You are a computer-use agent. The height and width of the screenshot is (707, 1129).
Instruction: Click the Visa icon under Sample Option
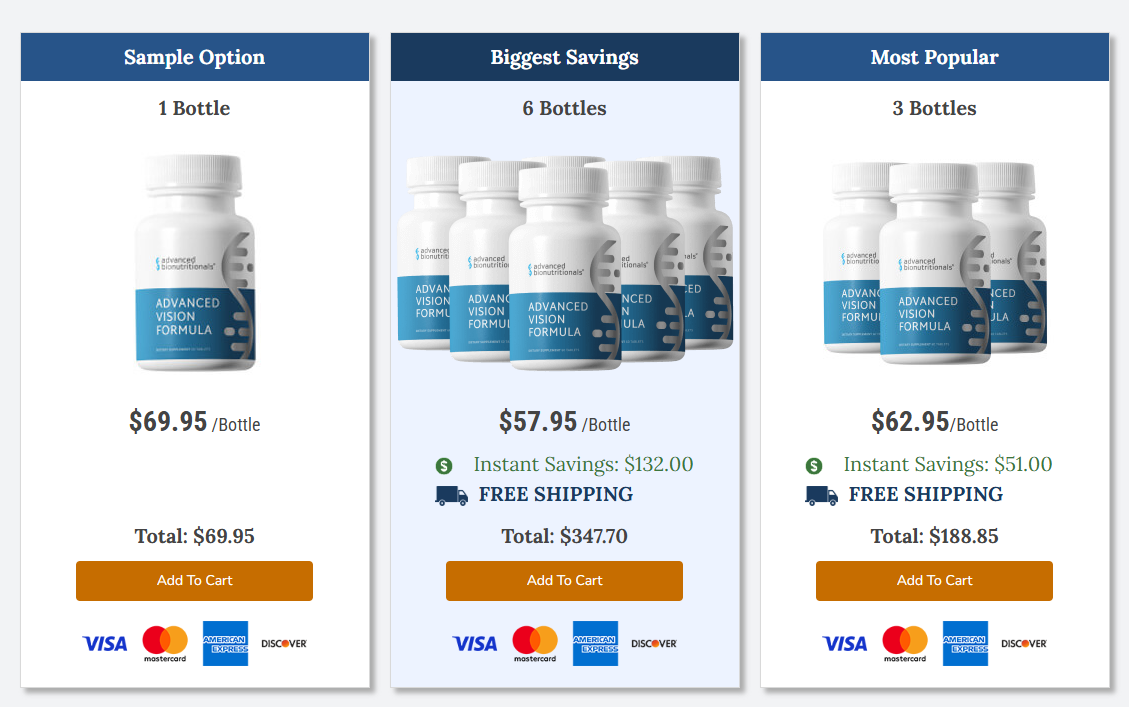pos(104,643)
